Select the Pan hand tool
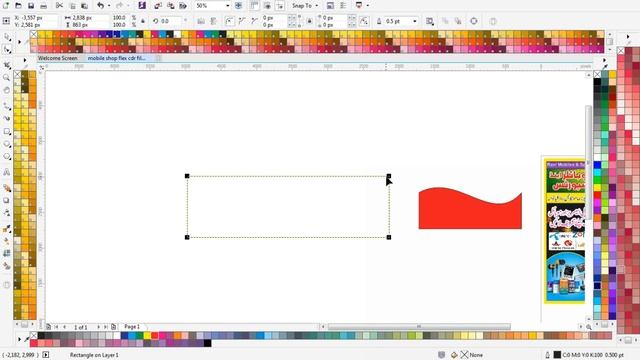This screenshot has height=360, width=640. point(7,90)
